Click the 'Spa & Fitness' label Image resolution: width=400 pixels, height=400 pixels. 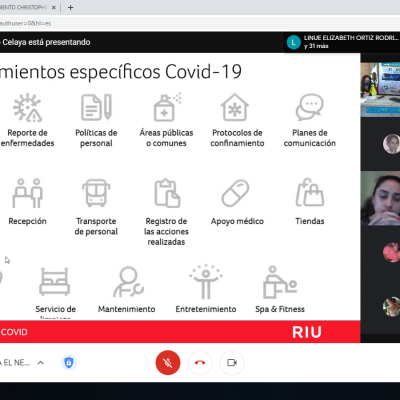pos(280,309)
